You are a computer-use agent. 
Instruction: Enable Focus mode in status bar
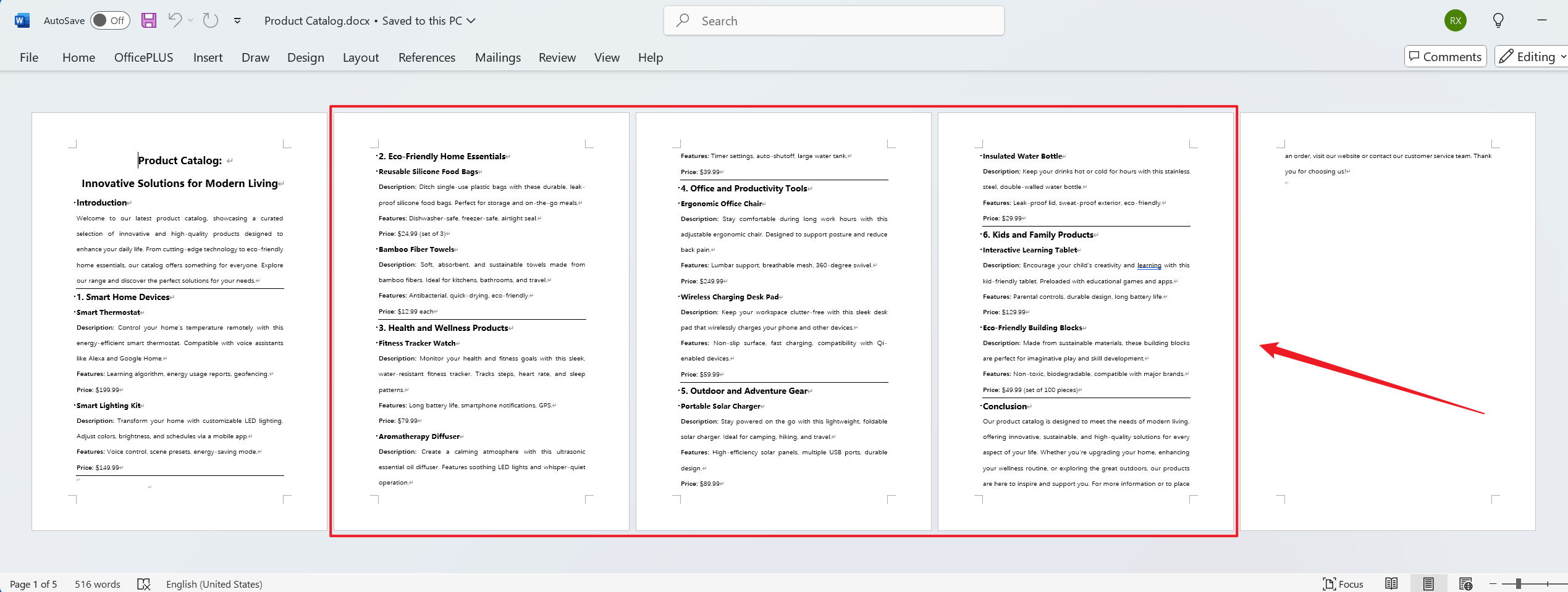click(x=1343, y=584)
